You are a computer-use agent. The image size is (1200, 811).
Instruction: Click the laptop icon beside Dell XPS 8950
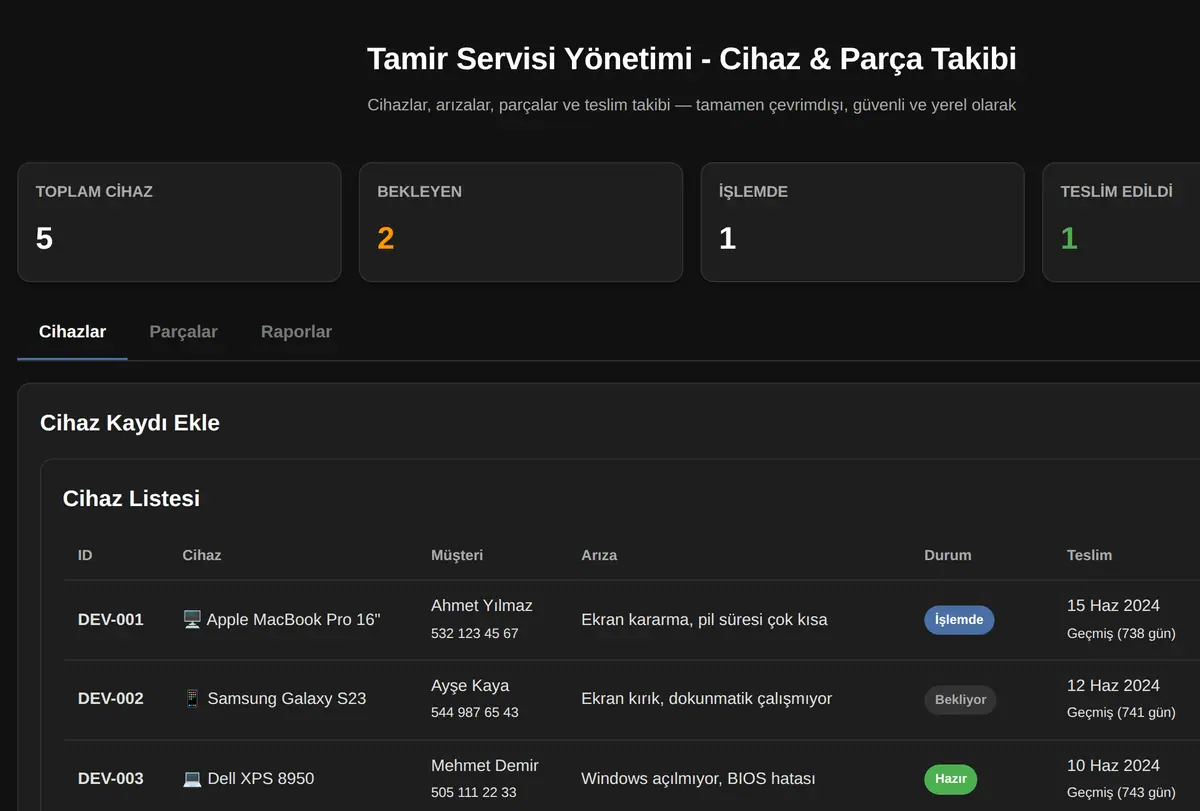pos(192,779)
